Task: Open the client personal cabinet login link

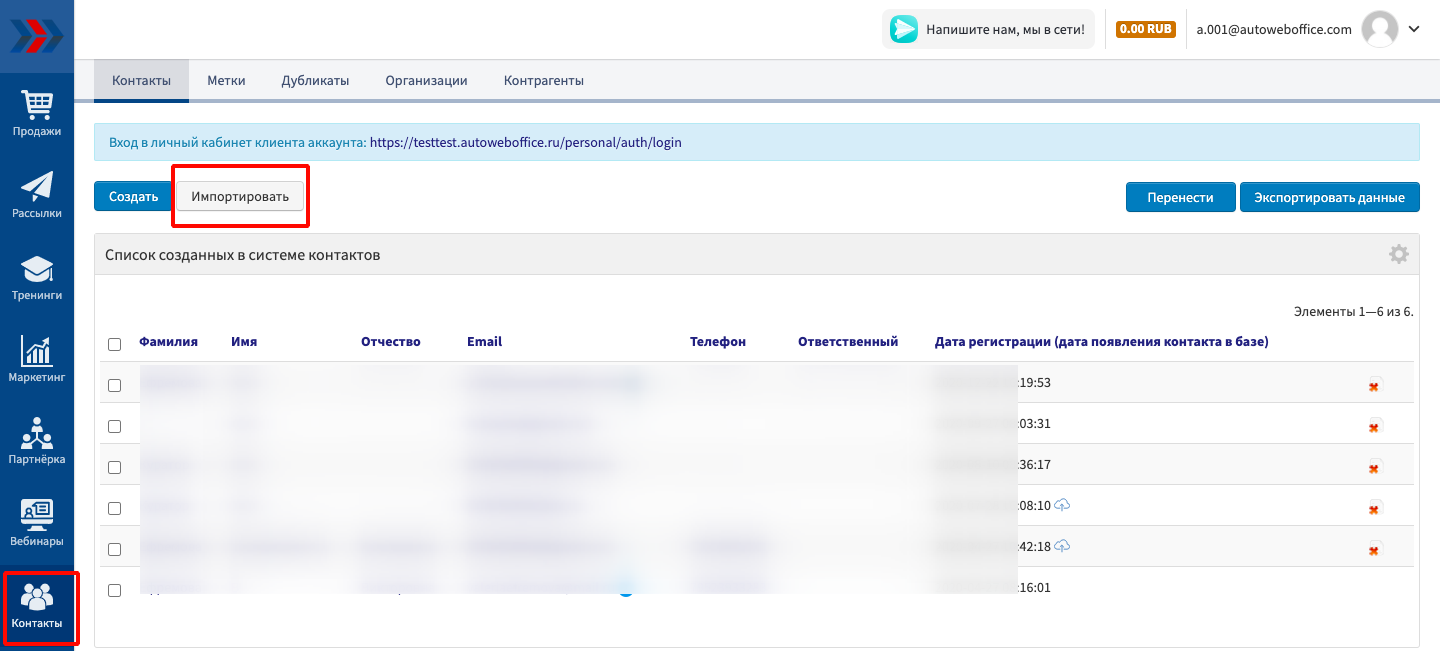Action: (x=525, y=143)
